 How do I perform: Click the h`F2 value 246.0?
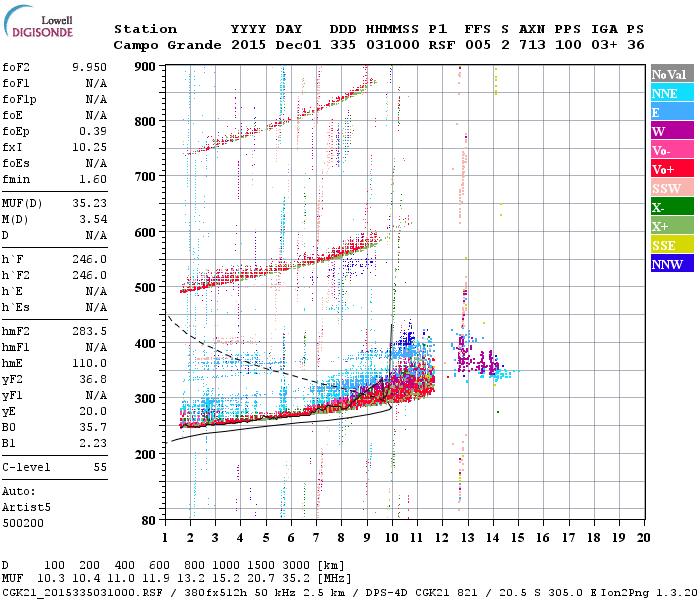(x=89, y=275)
